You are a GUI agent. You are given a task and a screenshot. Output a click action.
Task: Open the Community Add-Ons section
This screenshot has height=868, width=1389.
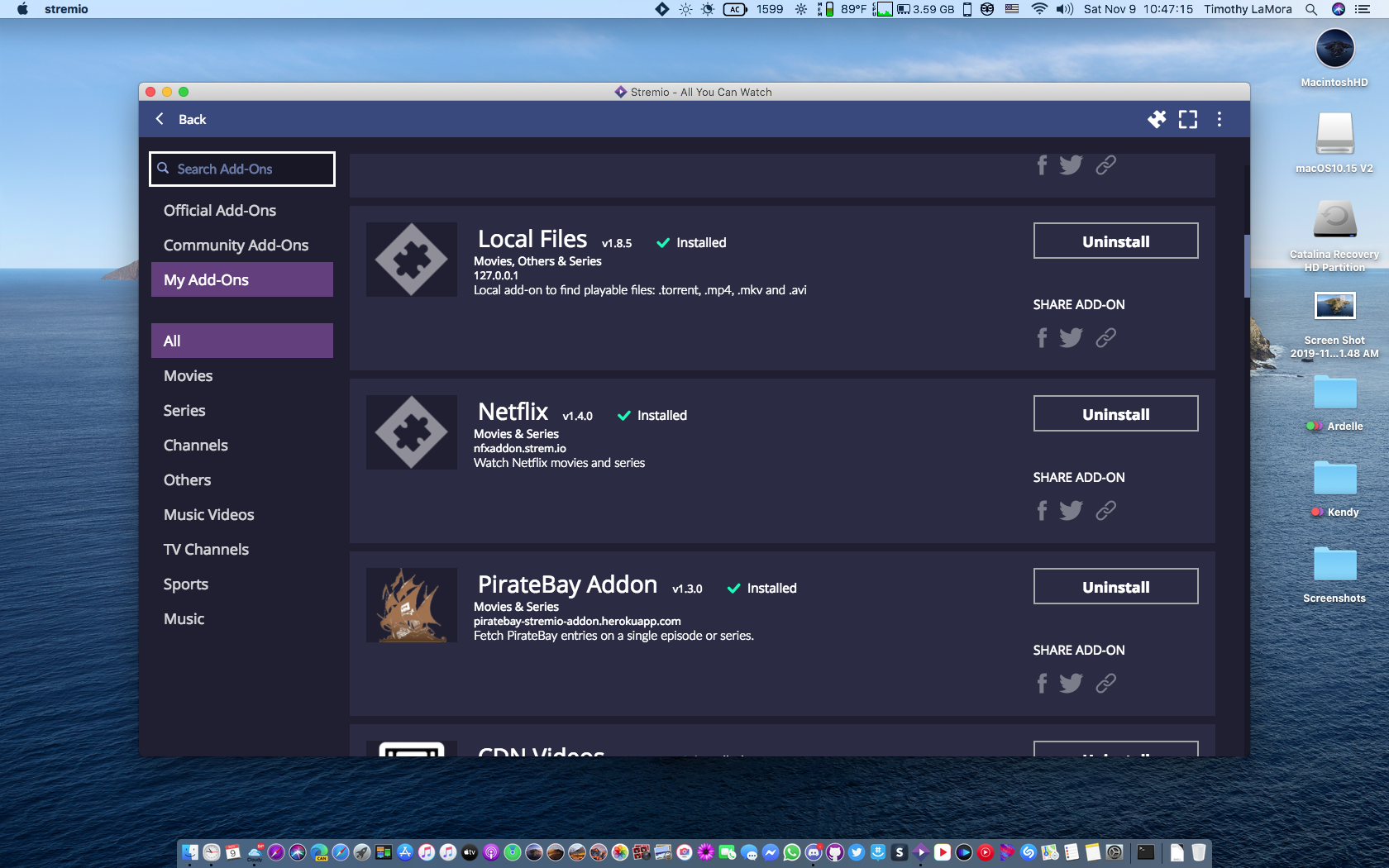click(x=242, y=246)
